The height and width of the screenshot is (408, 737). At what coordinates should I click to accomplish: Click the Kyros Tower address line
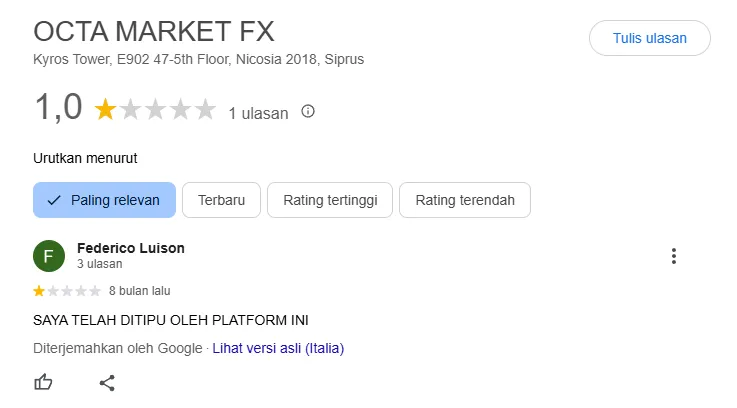coord(198,59)
